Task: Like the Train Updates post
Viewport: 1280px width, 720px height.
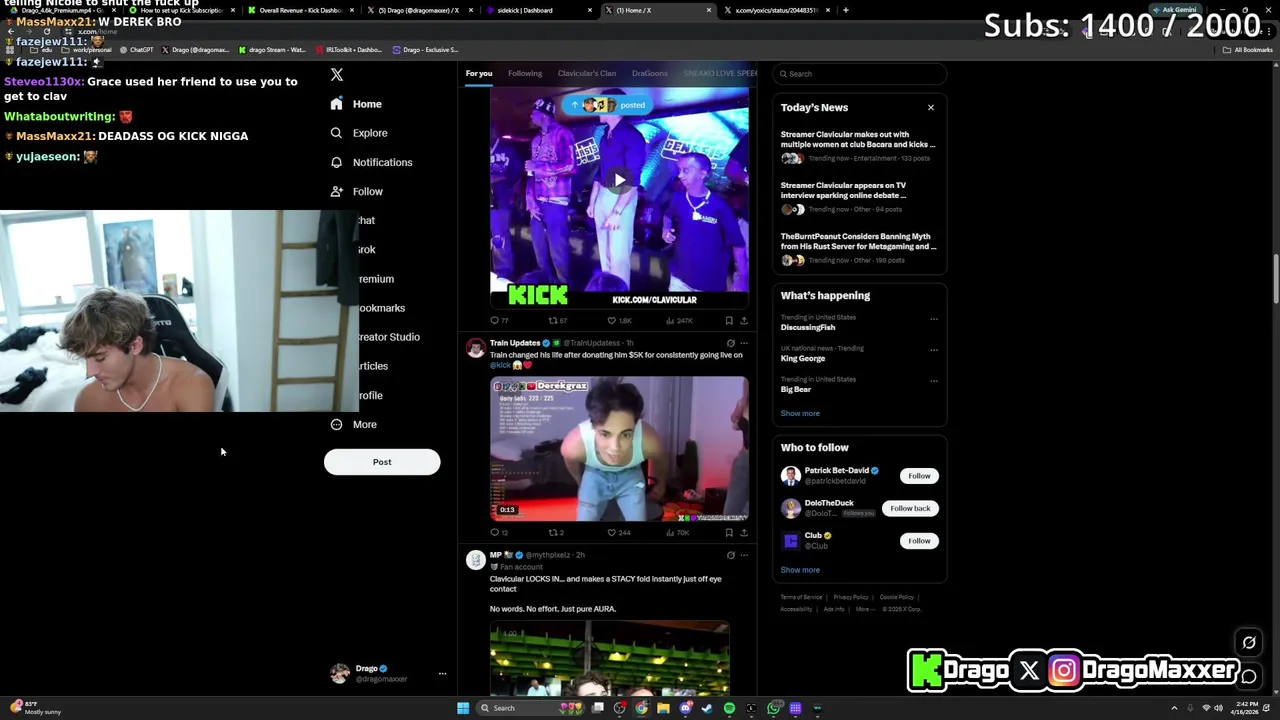Action: pyautogui.click(x=619, y=532)
